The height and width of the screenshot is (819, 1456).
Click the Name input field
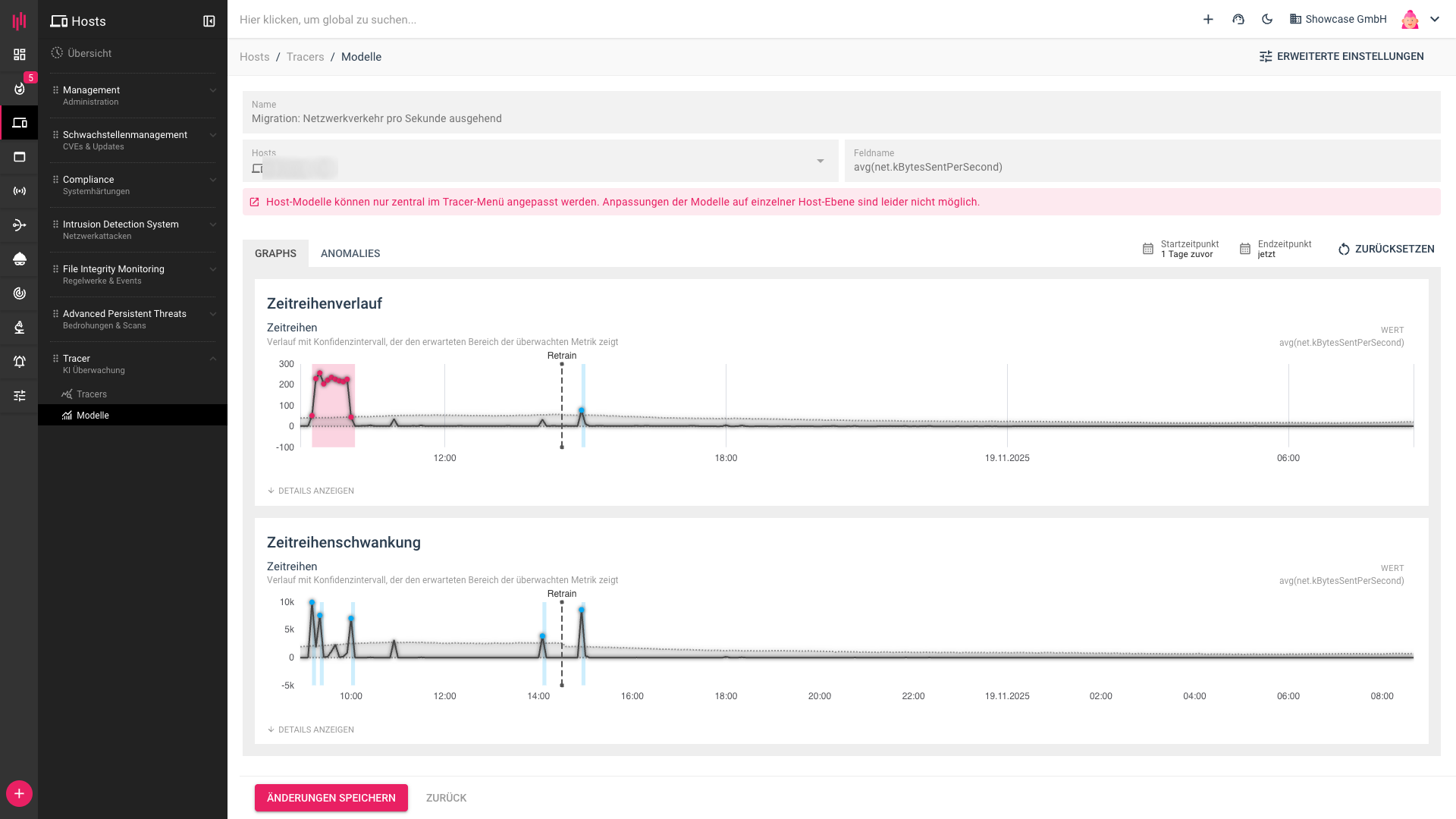pyautogui.click(x=841, y=118)
